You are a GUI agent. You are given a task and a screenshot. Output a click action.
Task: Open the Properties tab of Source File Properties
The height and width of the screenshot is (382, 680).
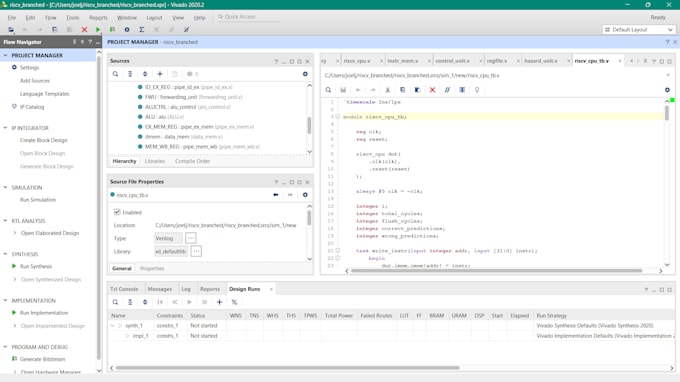point(152,269)
